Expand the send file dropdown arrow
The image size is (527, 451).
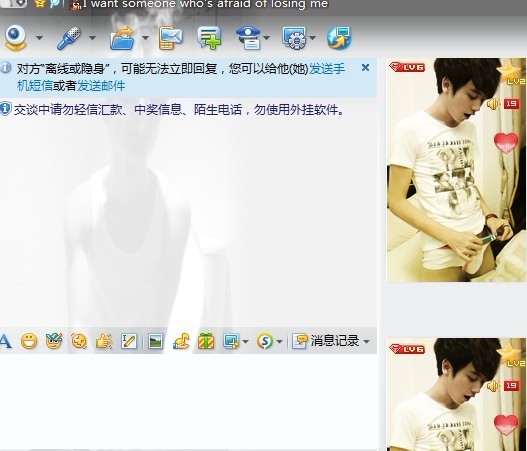point(146,38)
